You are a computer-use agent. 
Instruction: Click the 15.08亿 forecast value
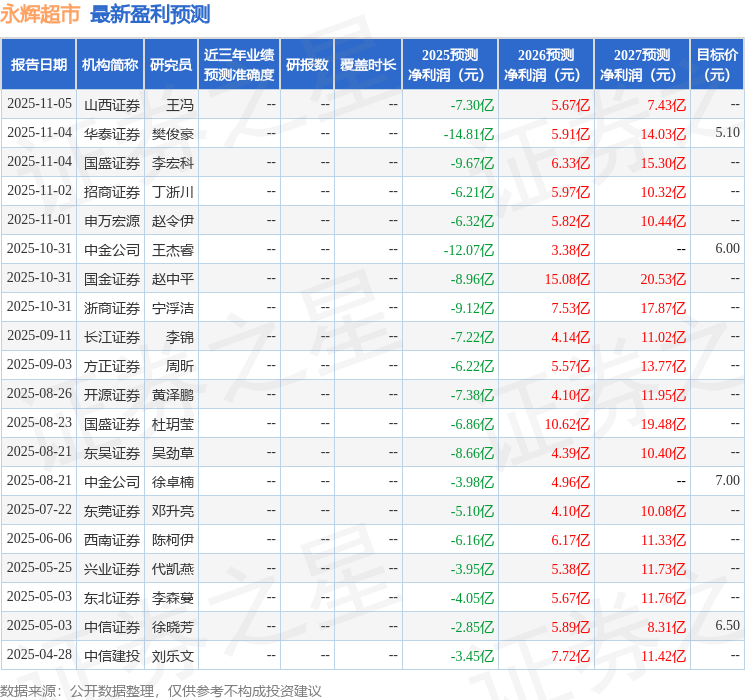click(x=567, y=278)
